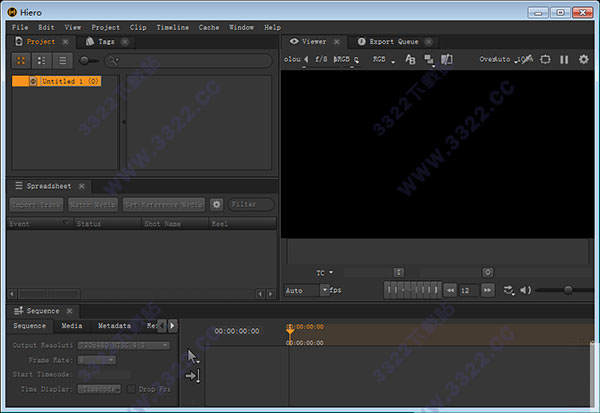600x413 pixels.
Task: Toggle the wipe compare icon in Viewer
Action: coord(447,59)
